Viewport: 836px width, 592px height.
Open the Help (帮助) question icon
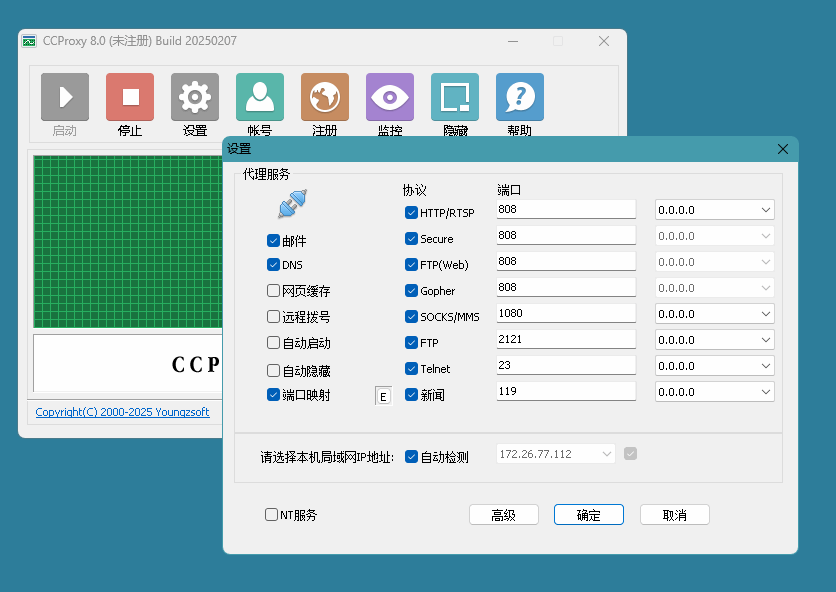(520, 97)
